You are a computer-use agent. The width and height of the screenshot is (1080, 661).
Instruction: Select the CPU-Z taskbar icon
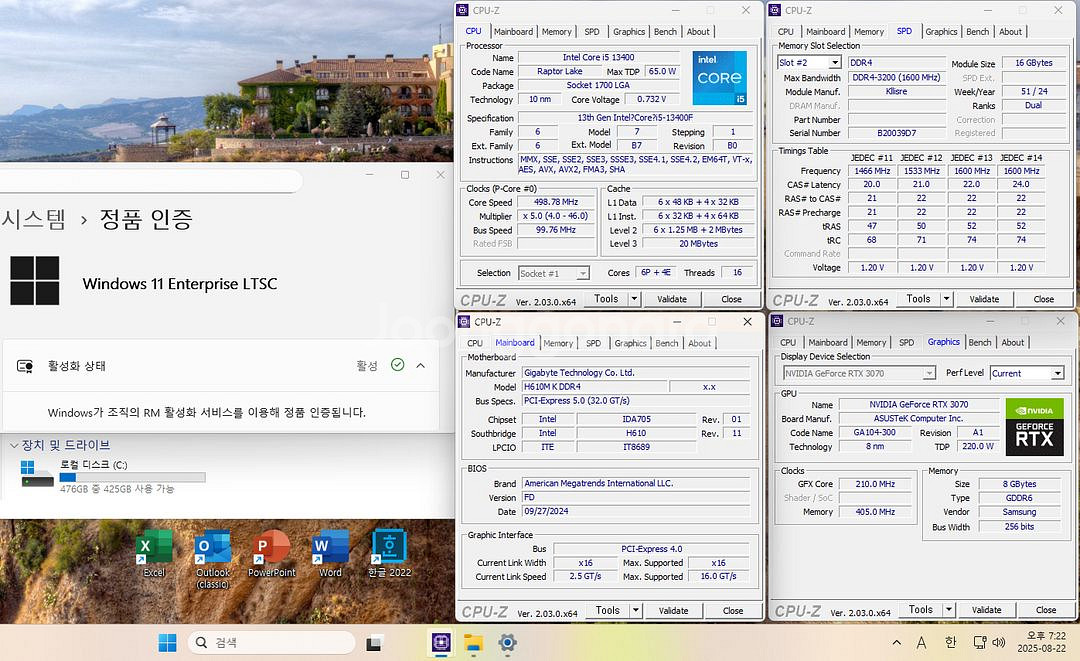(x=441, y=642)
